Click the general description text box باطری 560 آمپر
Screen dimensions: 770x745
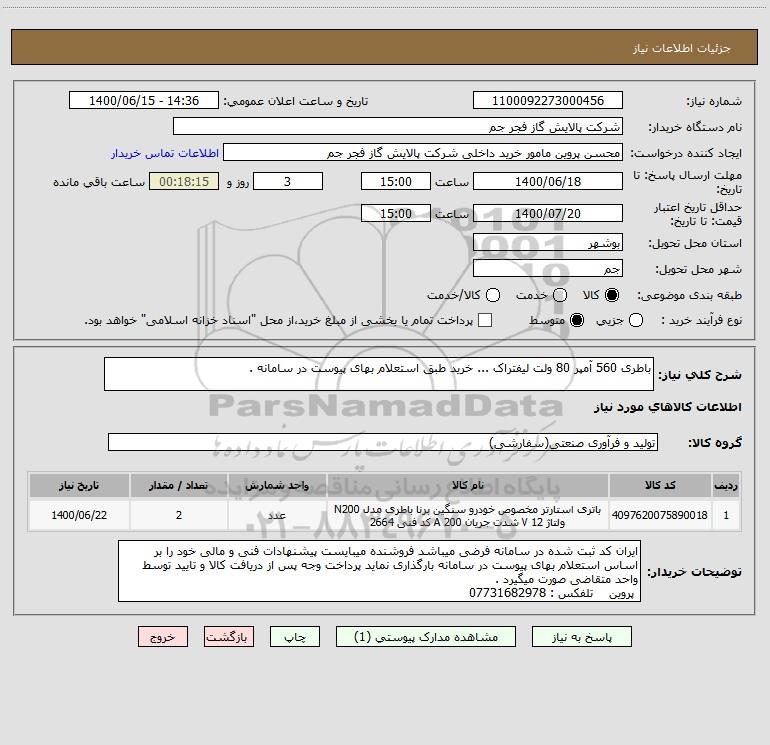coord(379,374)
